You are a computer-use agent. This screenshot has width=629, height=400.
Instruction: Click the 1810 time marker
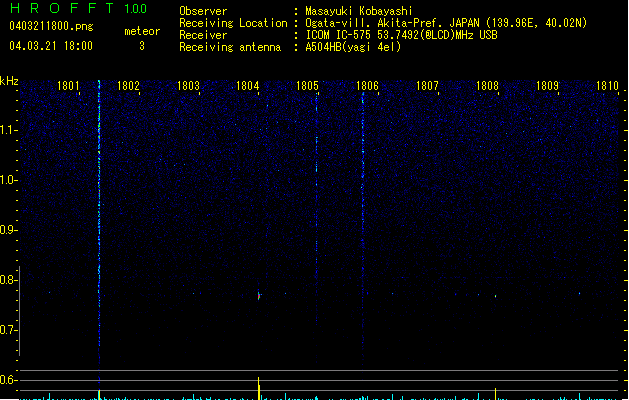(x=607, y=86)
